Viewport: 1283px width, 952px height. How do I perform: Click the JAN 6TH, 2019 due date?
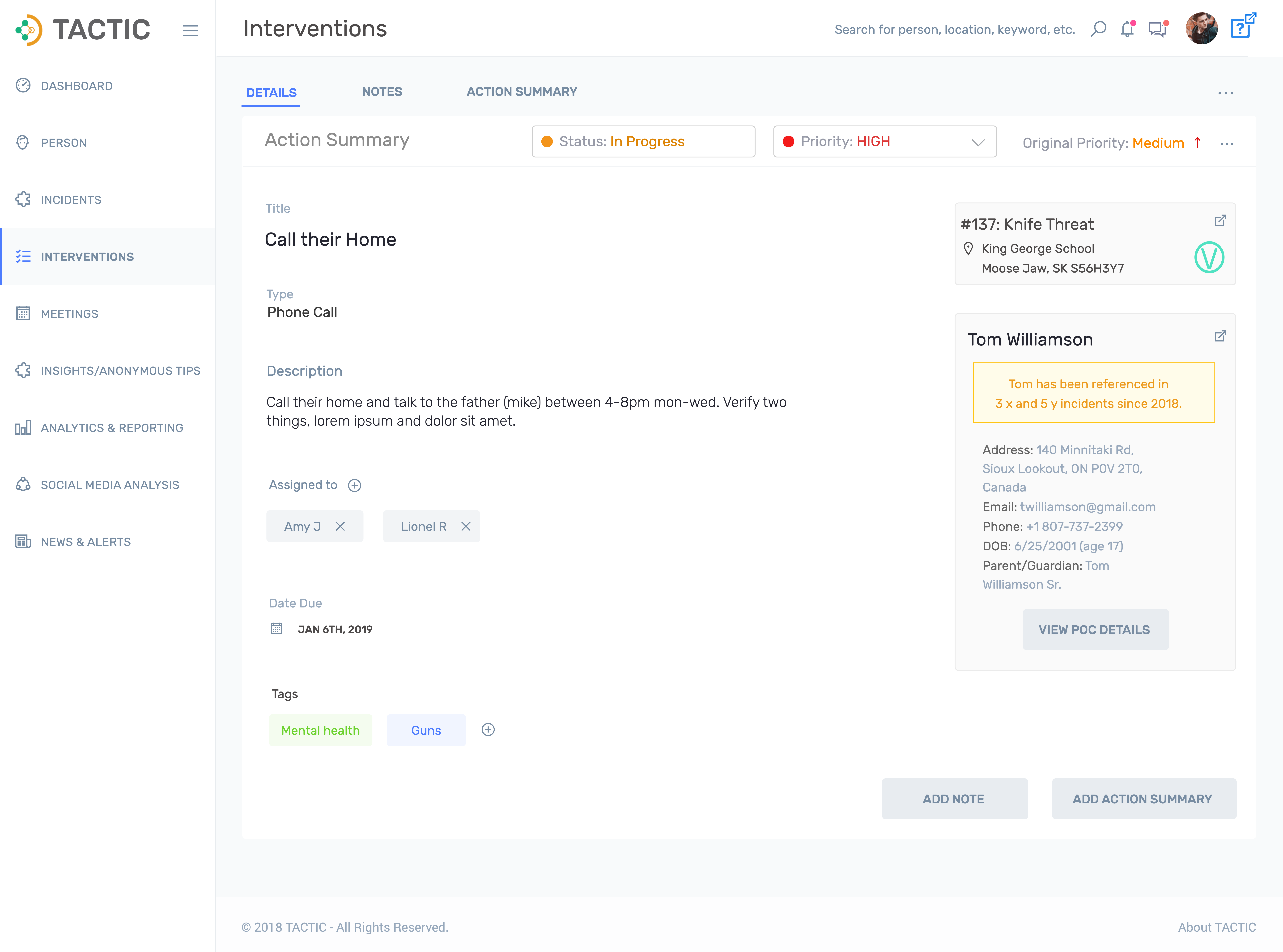click(x=335, y=629)
